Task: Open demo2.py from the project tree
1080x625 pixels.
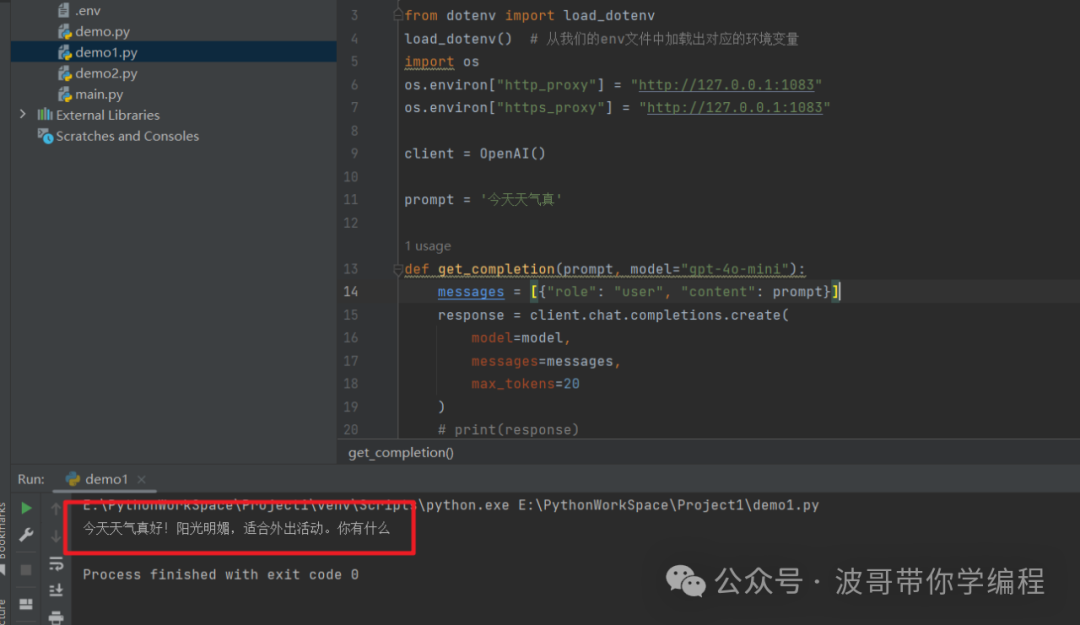Action: [x=98, y=73]
